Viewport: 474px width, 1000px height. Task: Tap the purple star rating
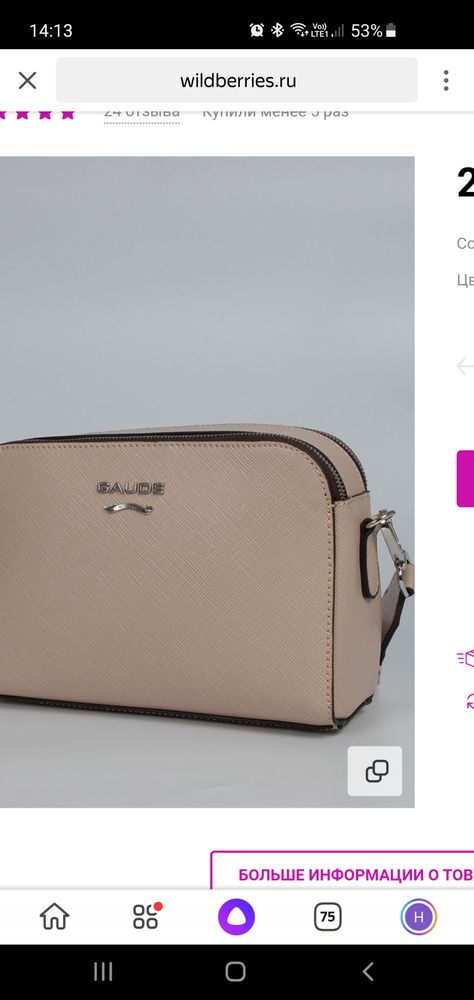coord(37,114)
